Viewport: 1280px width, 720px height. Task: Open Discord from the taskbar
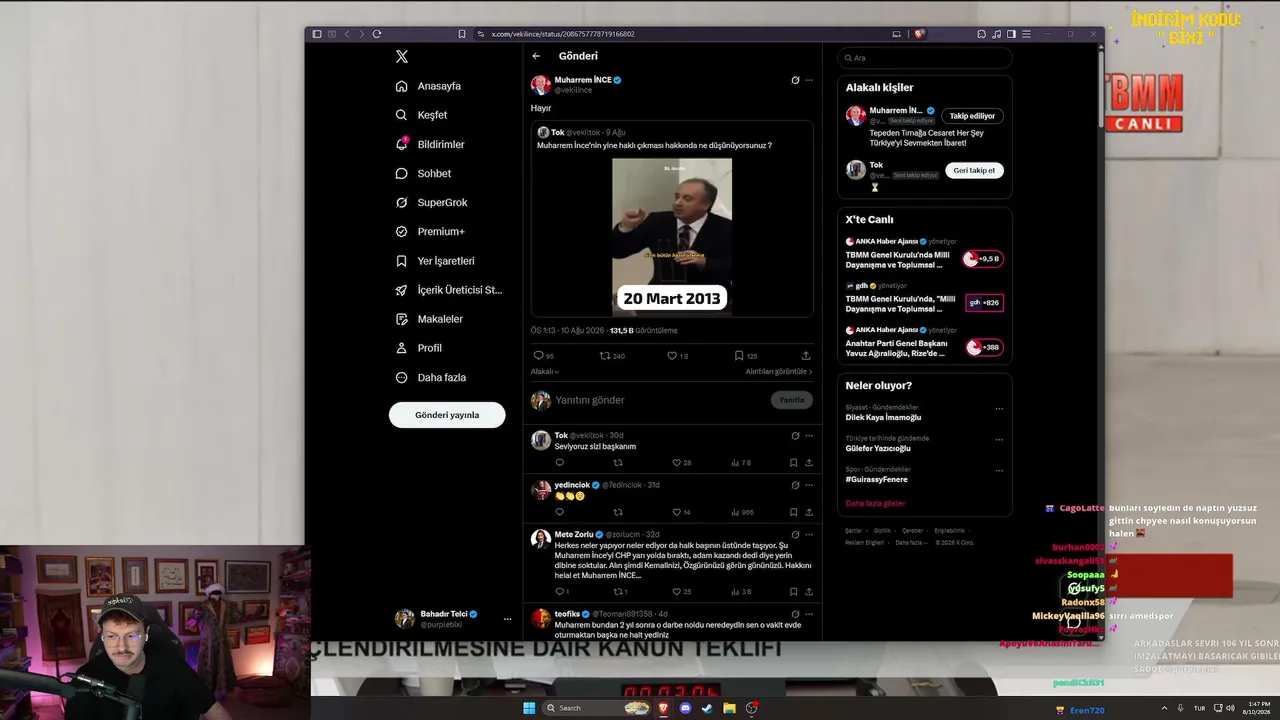[685, 708]
